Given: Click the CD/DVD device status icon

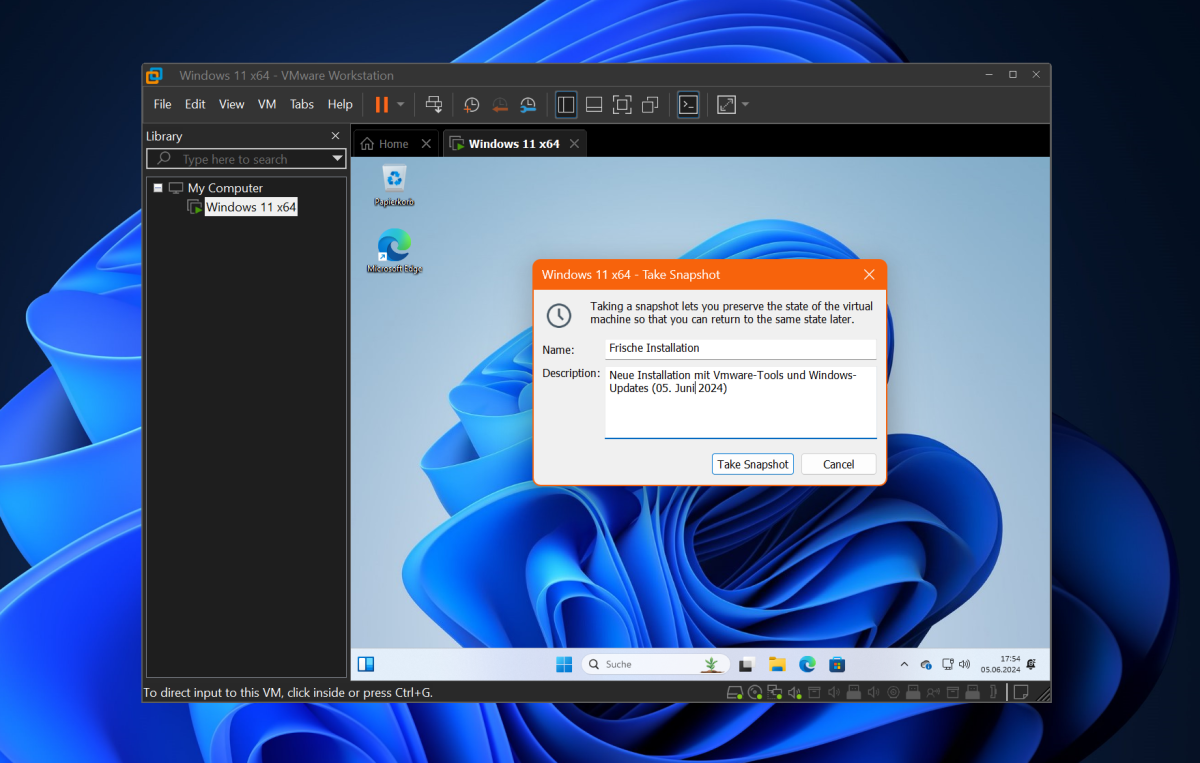Looking at the screenshot, I should point(754,691).
